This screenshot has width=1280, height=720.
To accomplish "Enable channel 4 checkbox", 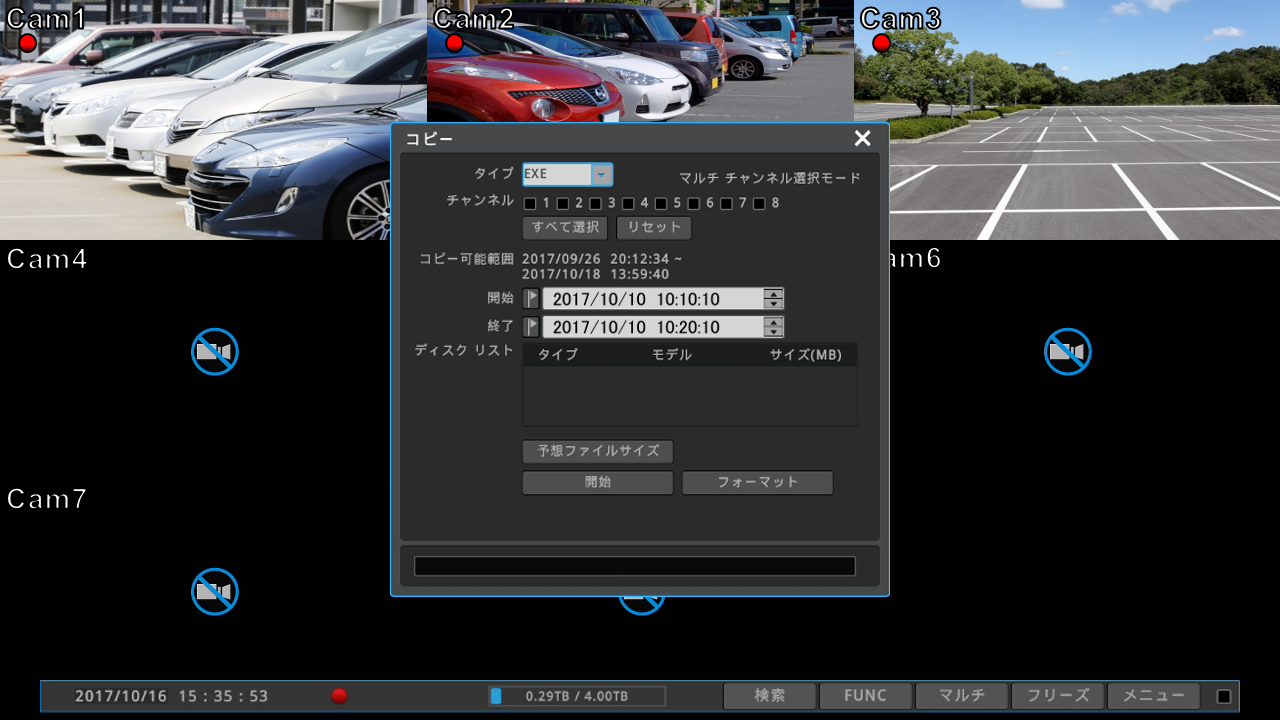I will (628, 204).
